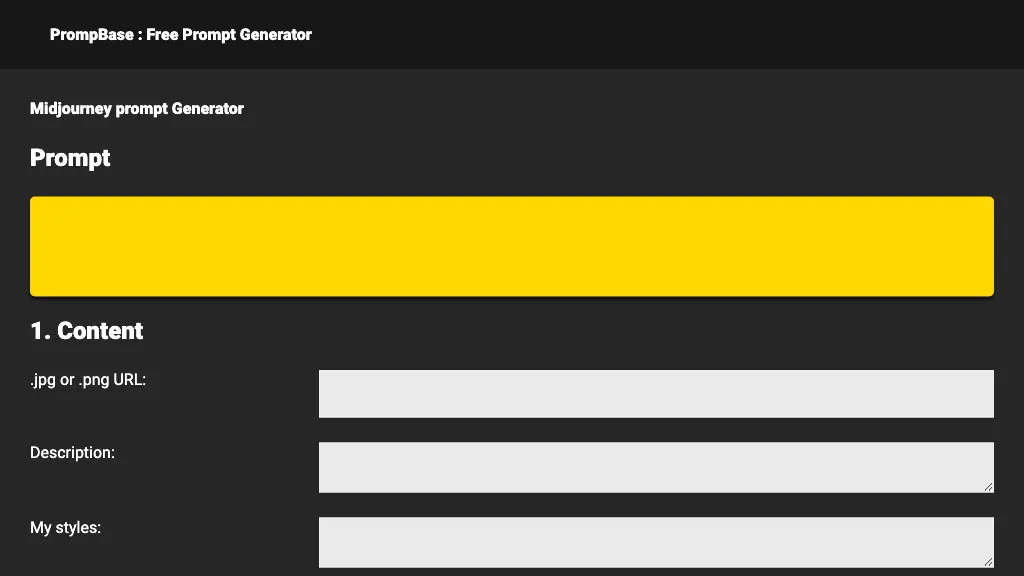Image resolution: width=1024 pixels, height=576 pixels.
Task: Click the left end of the My styles textarea
Action: click(x=332, y=542)
